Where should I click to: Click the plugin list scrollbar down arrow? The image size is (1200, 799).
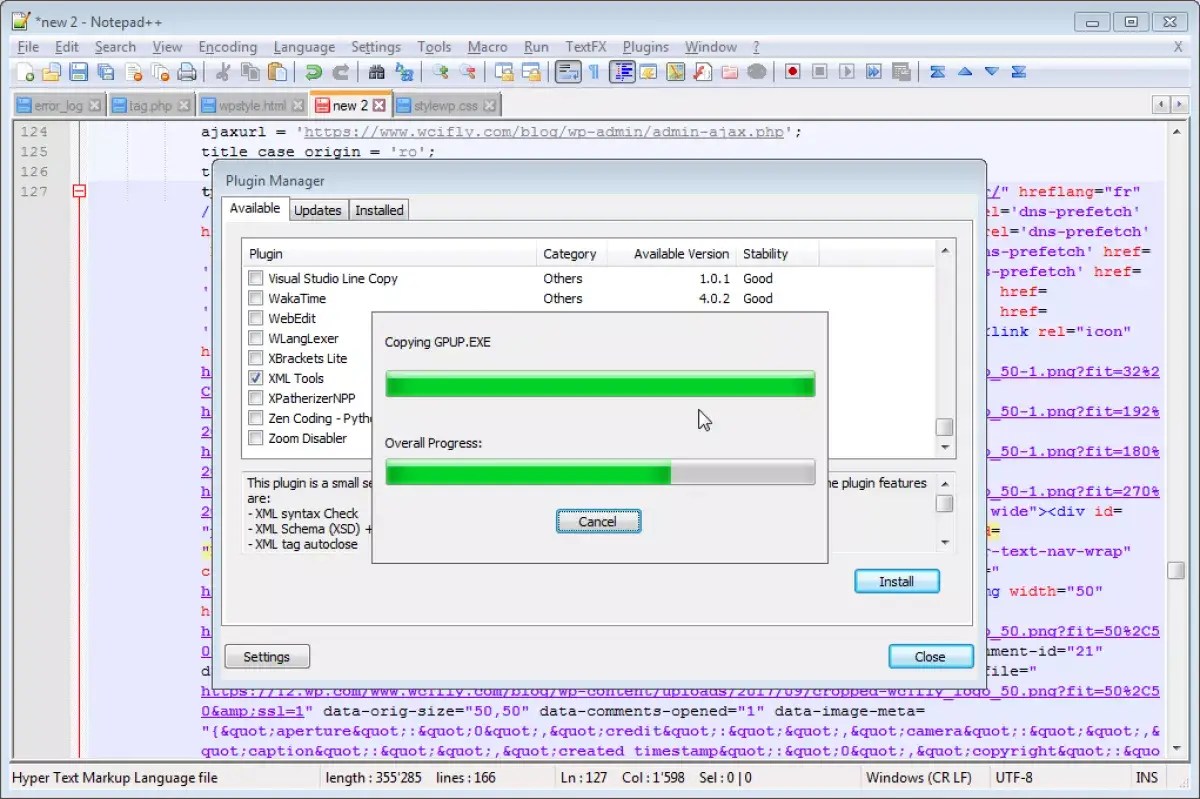(945, 447)
